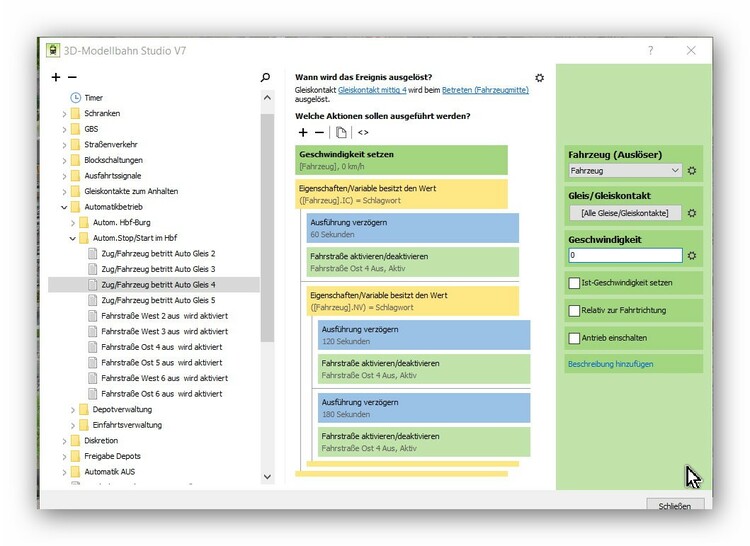
Task: Click 3D-Modellbahn Studio app icon
Action: coord(53,50)
